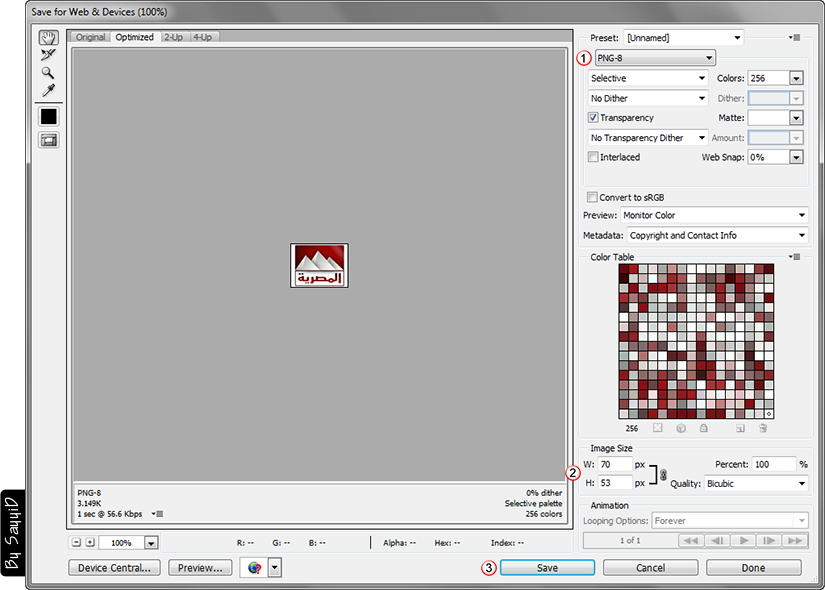Image resolution: width=825 pixels, height=590 pixels.
Task: Toggle slices visibility icon
Action: coord(48,140)
